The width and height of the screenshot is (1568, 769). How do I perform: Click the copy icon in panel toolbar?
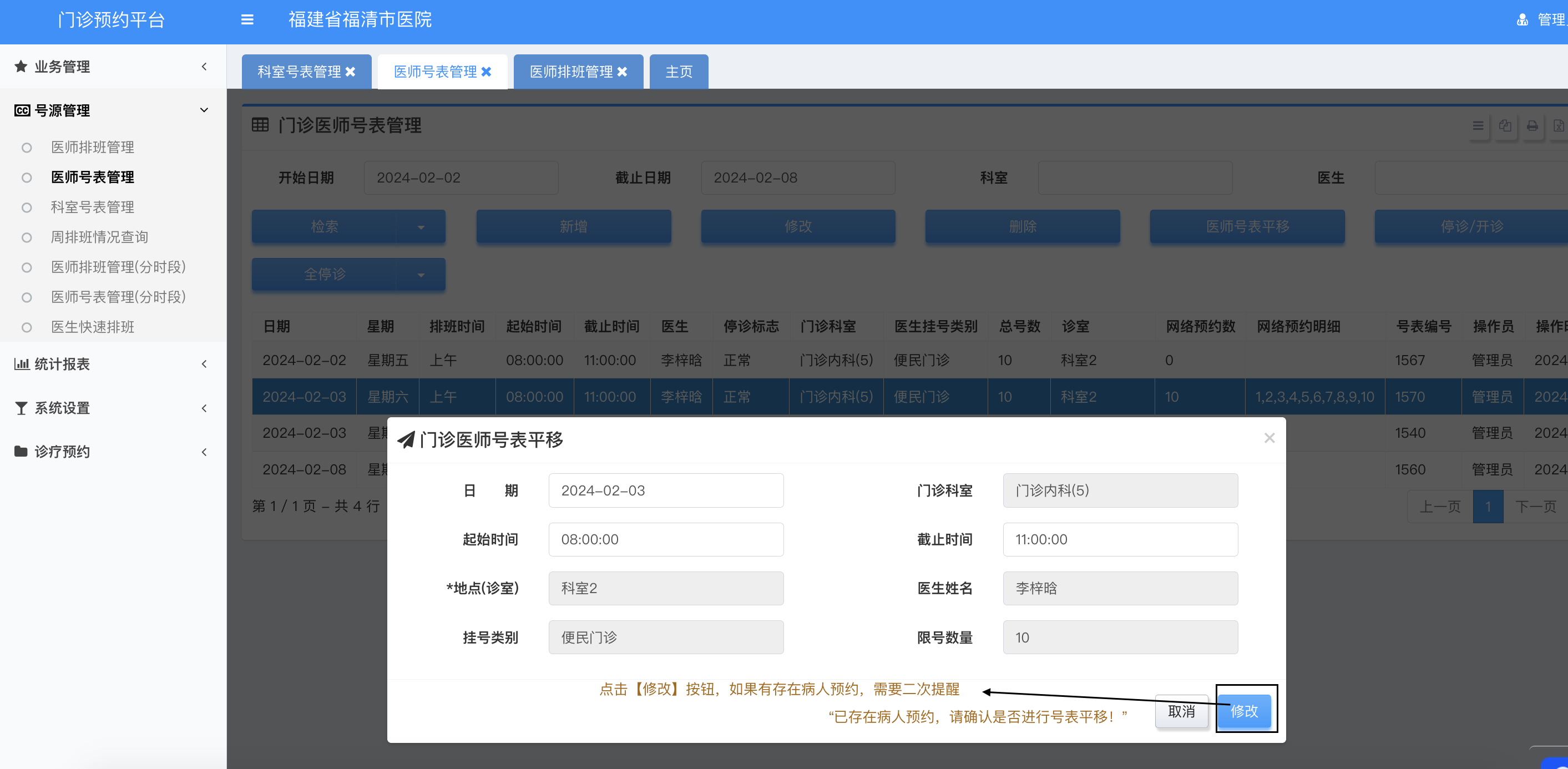point(1505,126)
